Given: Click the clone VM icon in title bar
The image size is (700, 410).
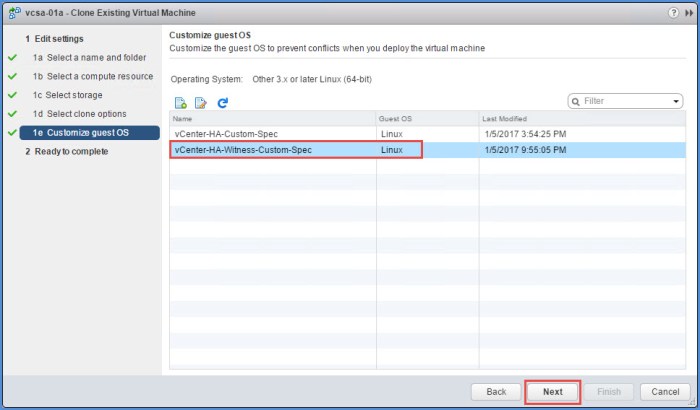Looking at the screenshot, I should tap(14, 13).
